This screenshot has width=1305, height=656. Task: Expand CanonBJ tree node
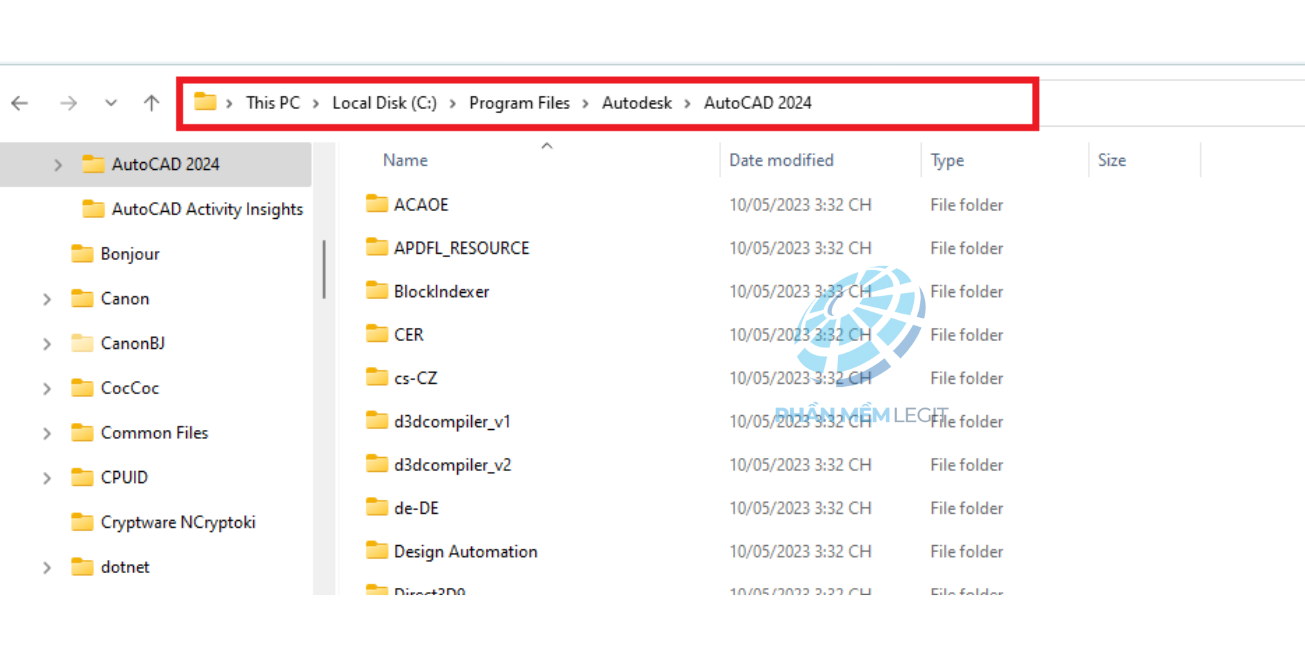pos(47,344)
